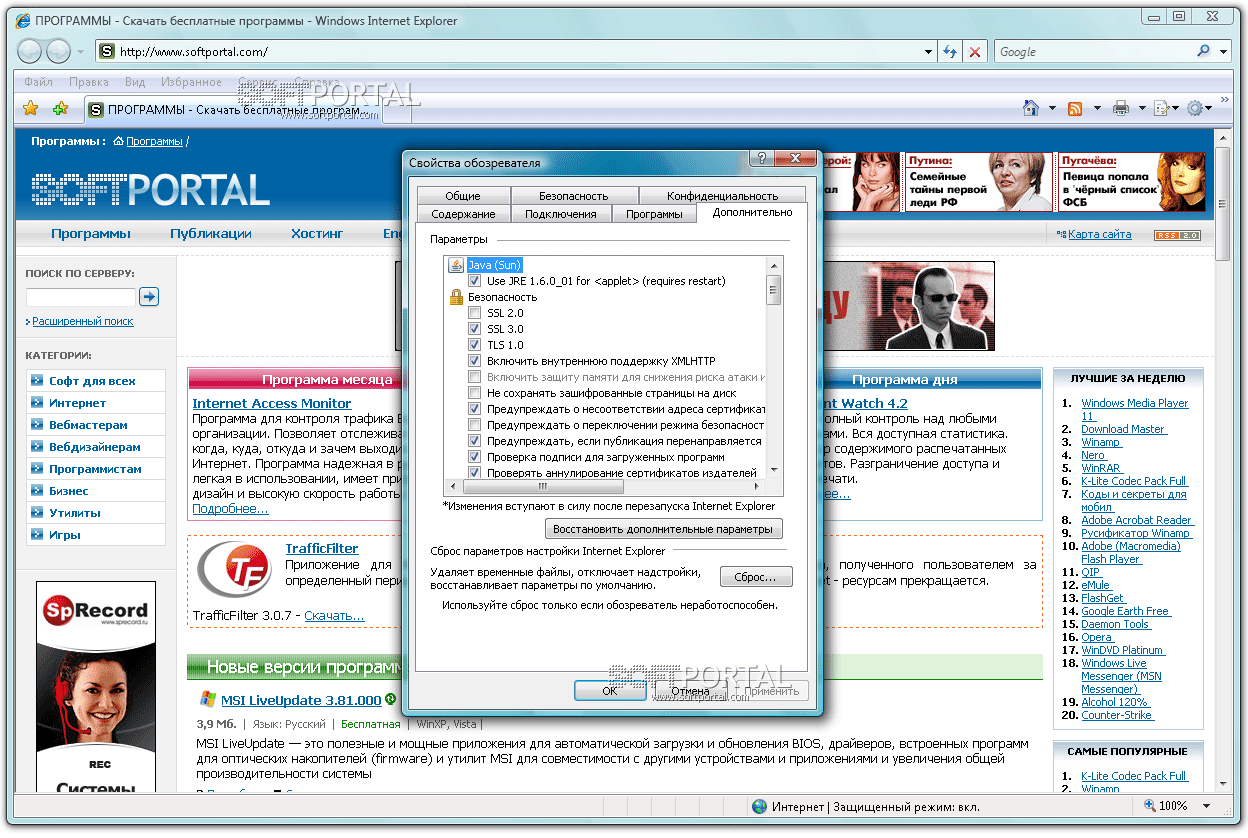Click the Refresh page icon
The width and height of the screenshot is (1248, 838).
click(x=950, y=52)
